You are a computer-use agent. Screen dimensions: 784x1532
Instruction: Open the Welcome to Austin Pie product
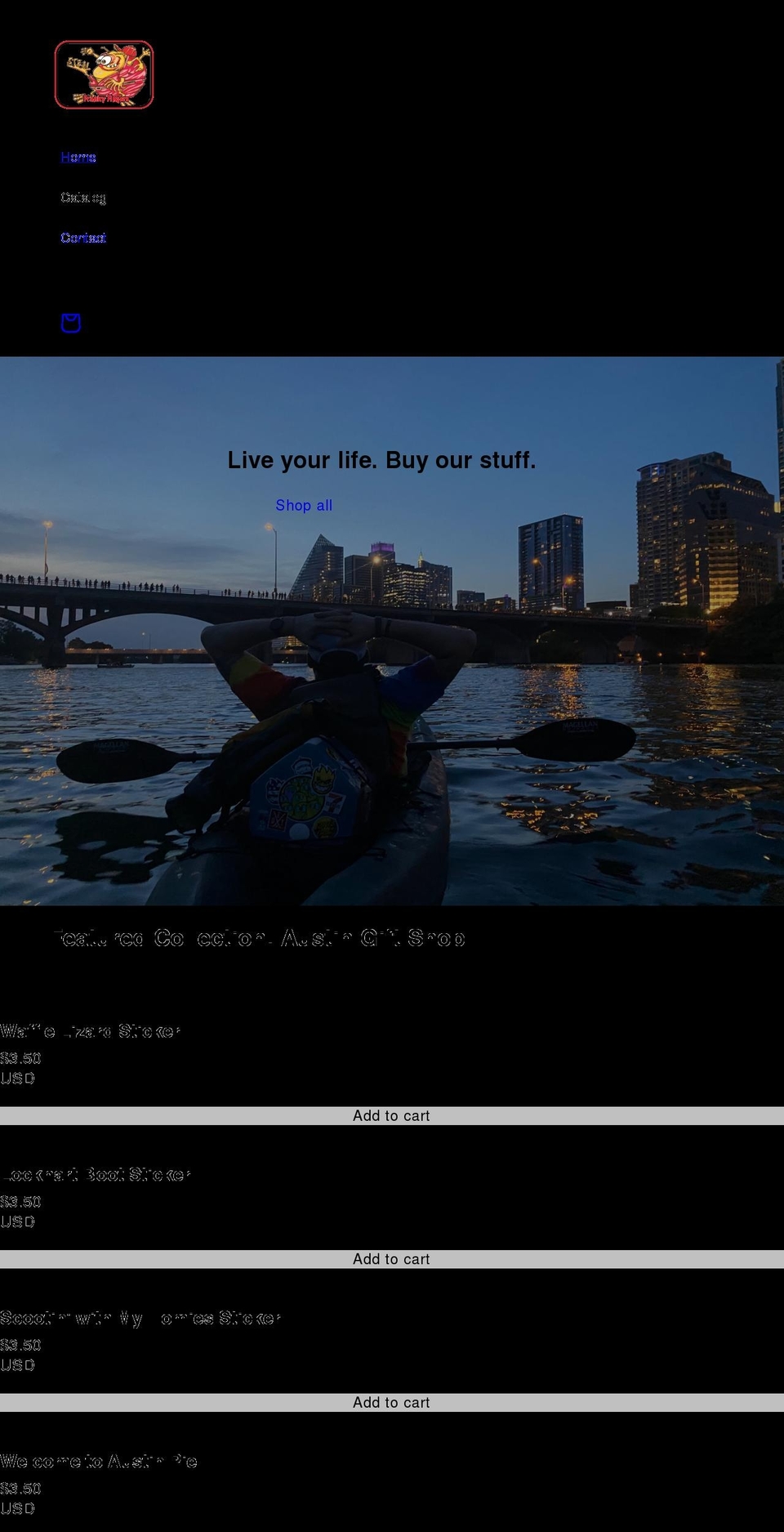click(x=99, y=1461)
